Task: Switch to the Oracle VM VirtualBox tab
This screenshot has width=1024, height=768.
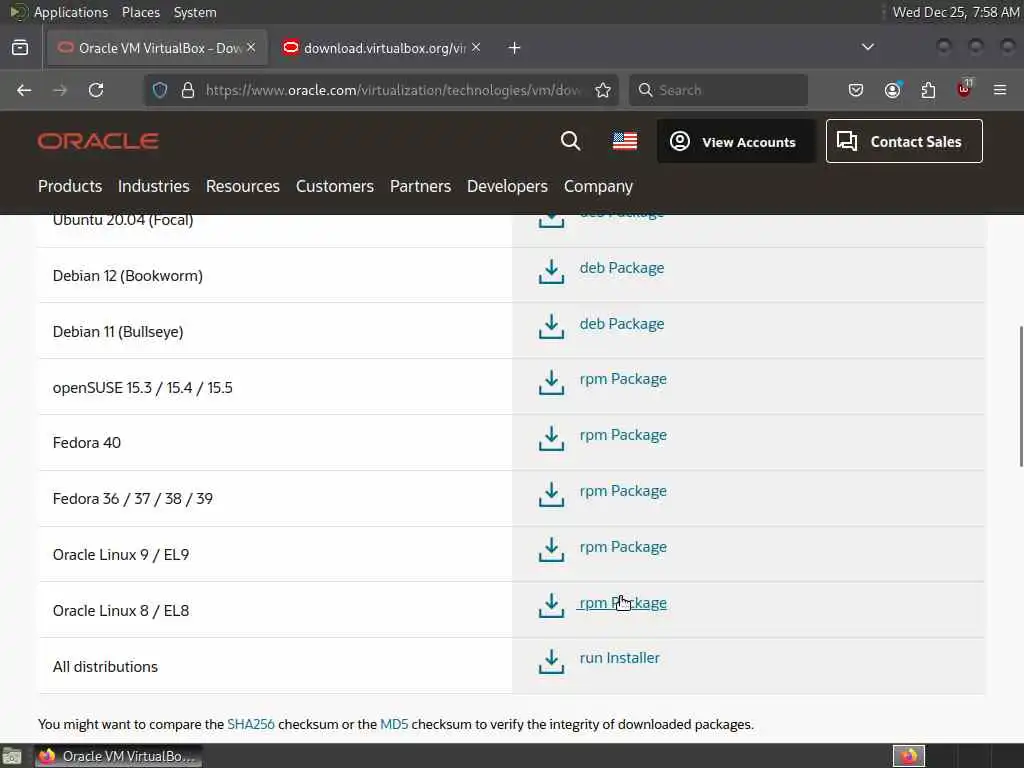Action: (157, 48)
